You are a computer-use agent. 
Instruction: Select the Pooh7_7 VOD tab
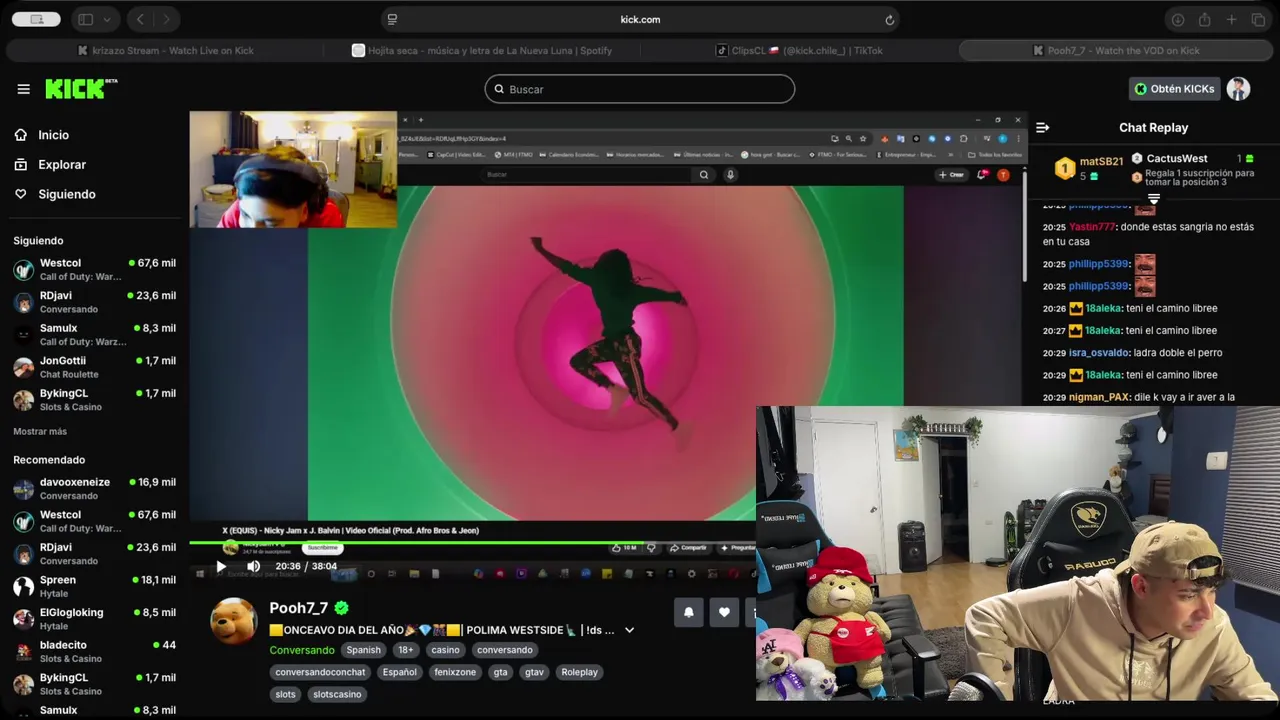point(1116,50)
